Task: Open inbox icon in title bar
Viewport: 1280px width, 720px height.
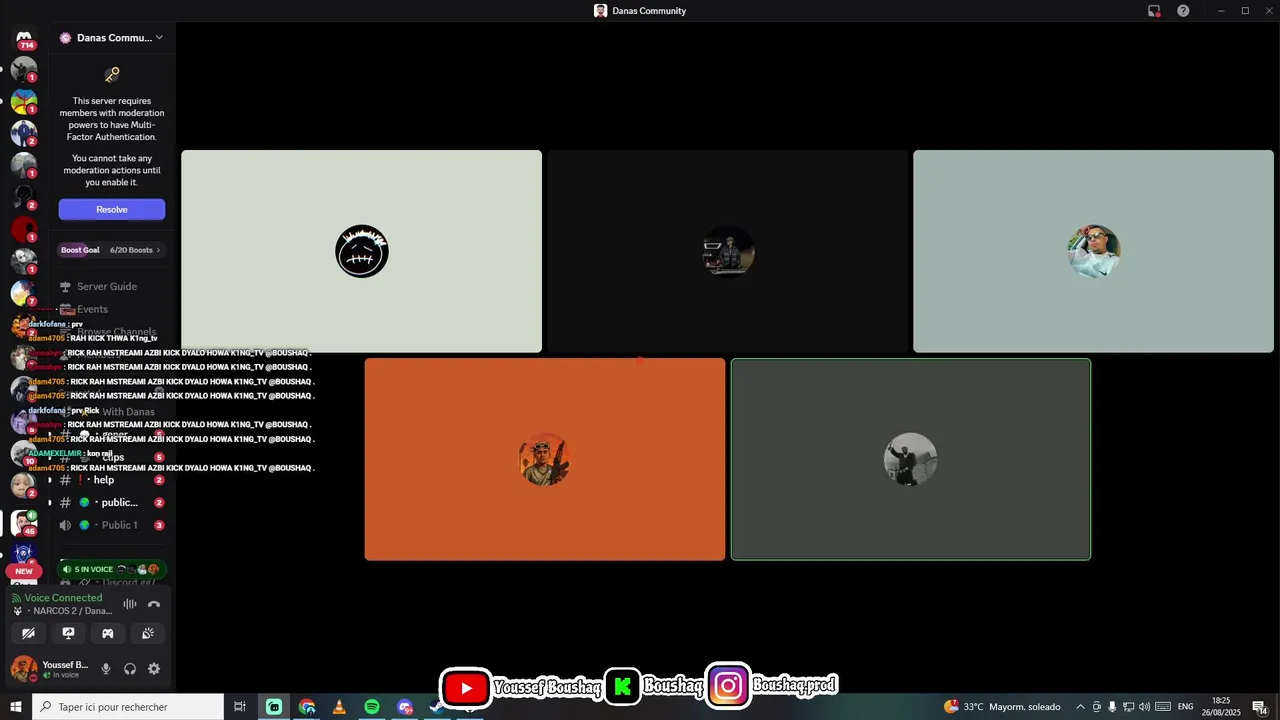Action: 1154,11
